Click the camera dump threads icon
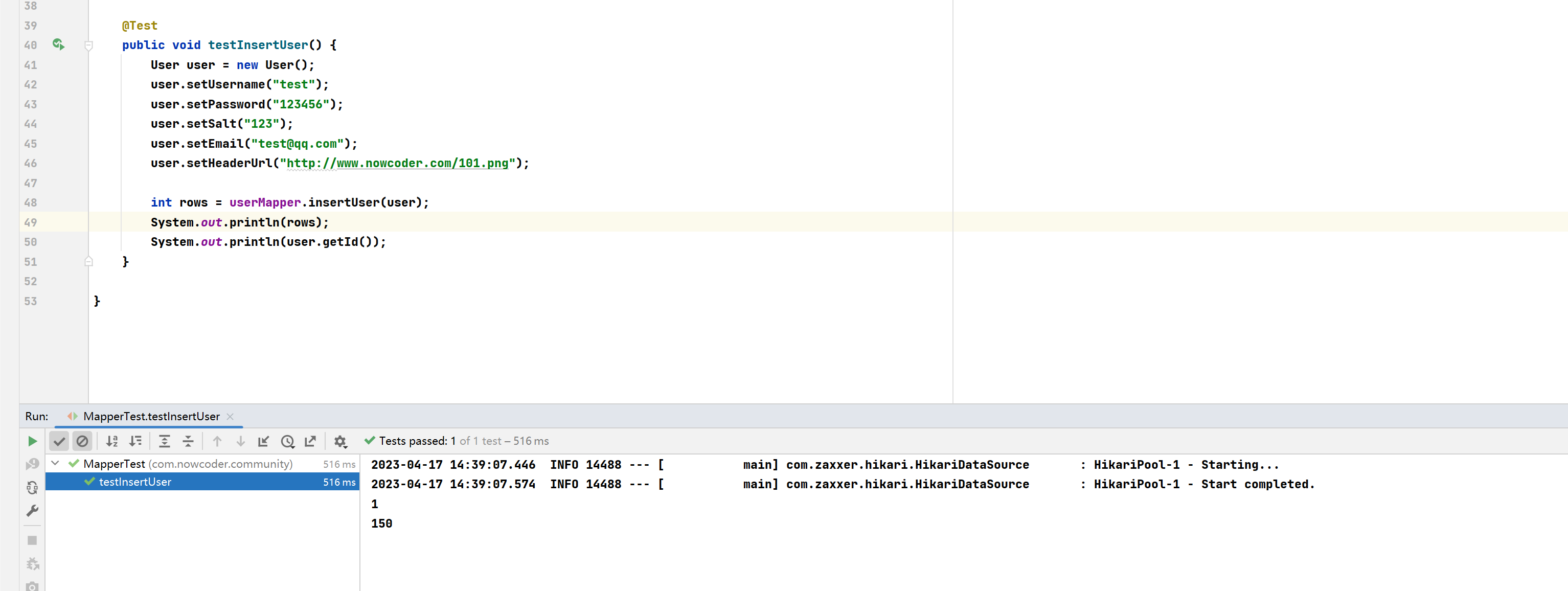 [x=33, y=586]
